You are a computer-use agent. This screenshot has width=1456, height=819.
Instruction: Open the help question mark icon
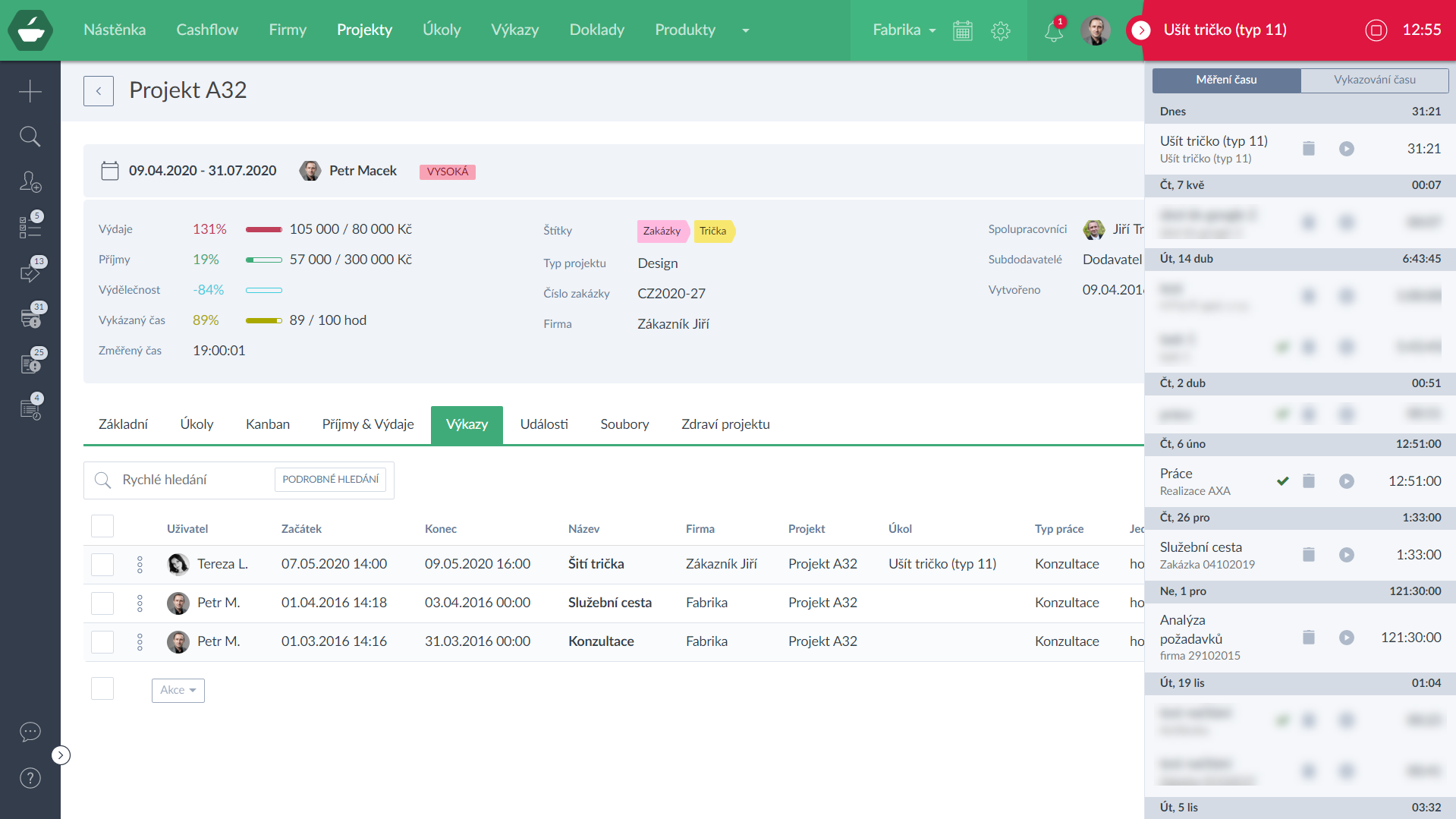pos(30,778)
